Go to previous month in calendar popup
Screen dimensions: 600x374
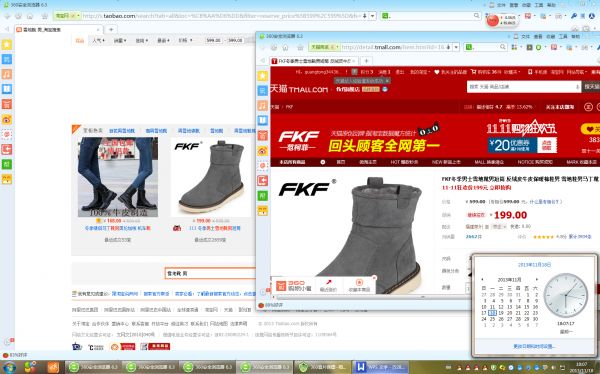pos(482,279)
